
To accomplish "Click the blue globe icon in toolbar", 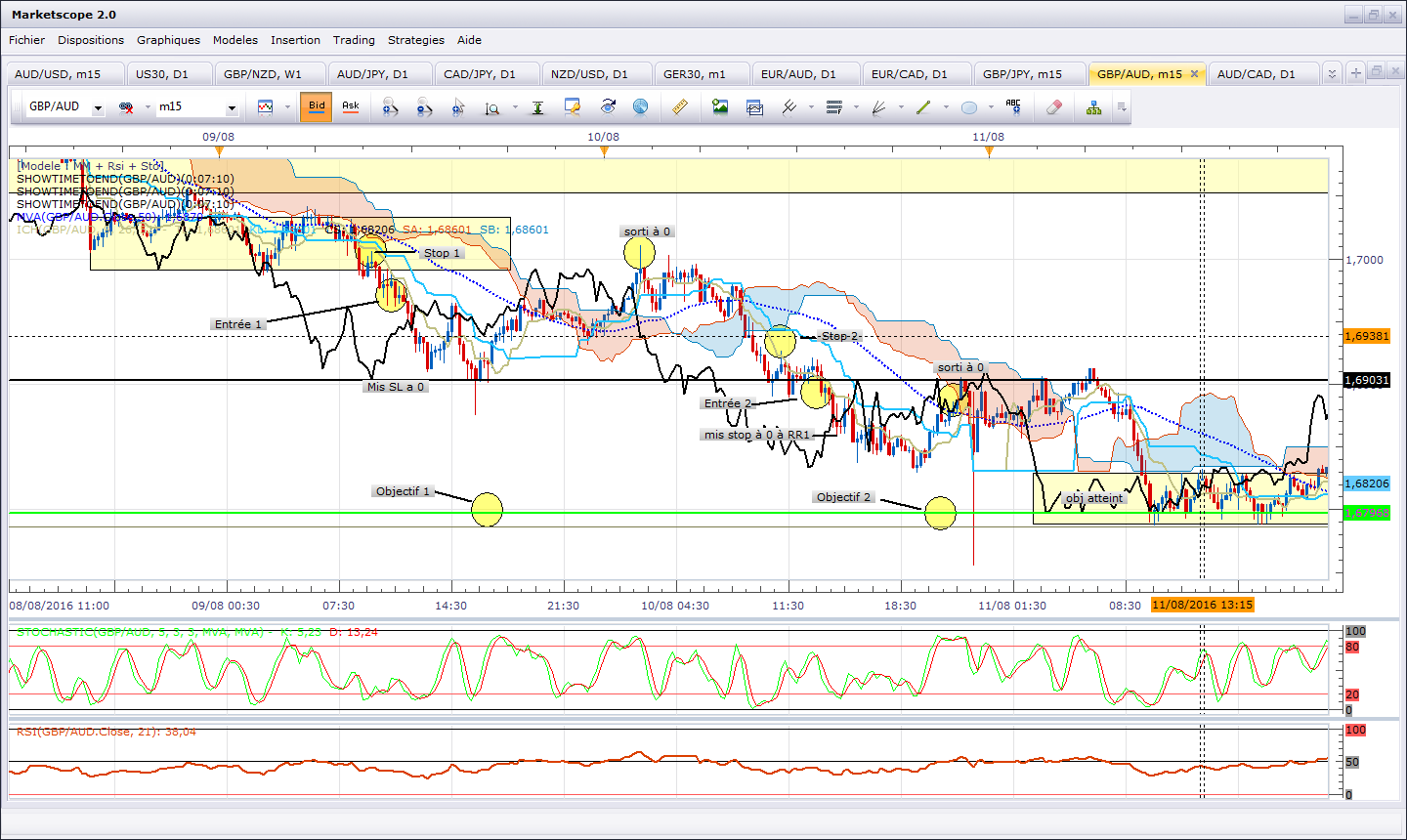I will [640, 106].
